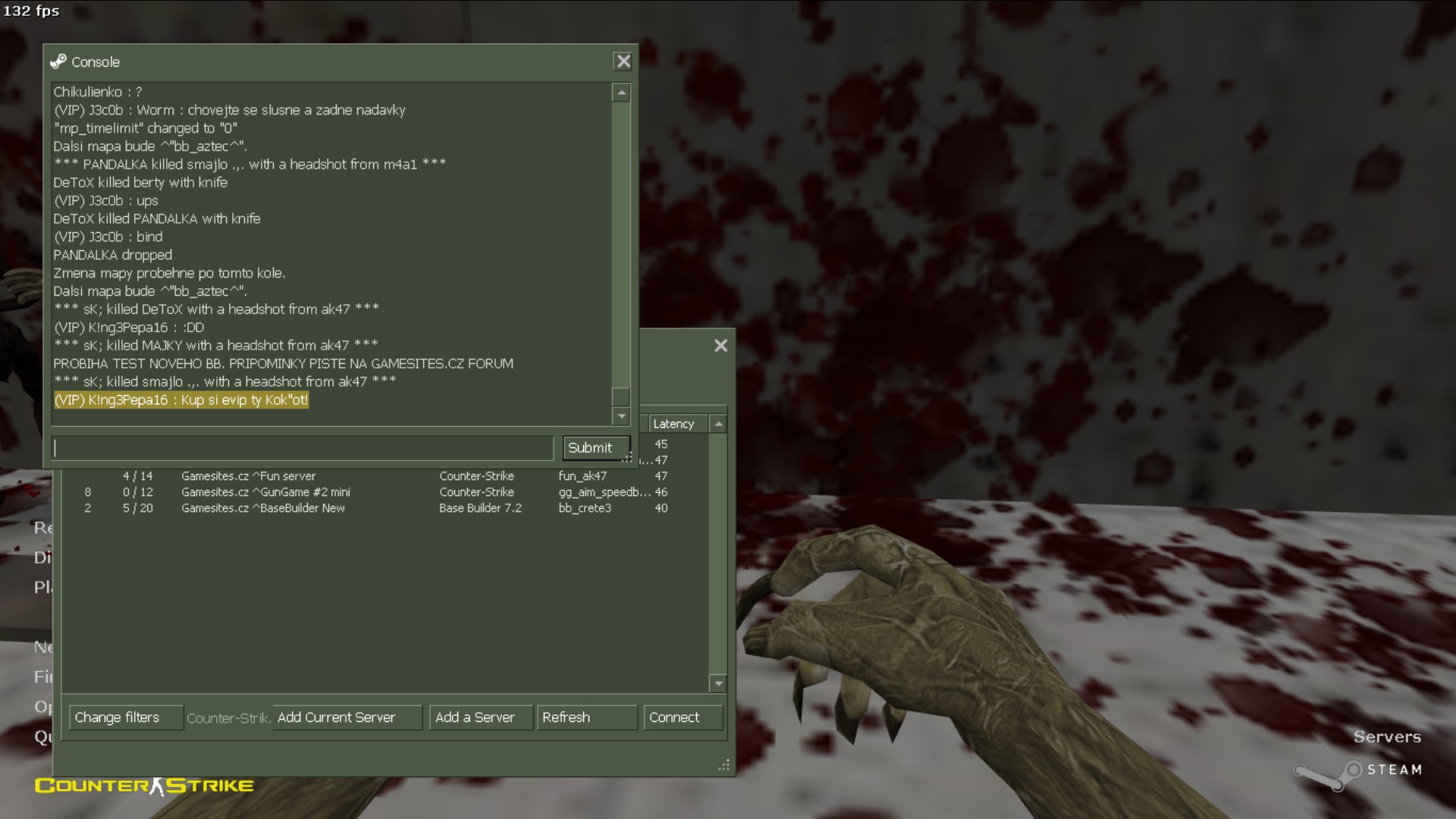Click Add a Server button
Image resolution: width=1456 pixels, height=819 pixels.
[482, 717]
